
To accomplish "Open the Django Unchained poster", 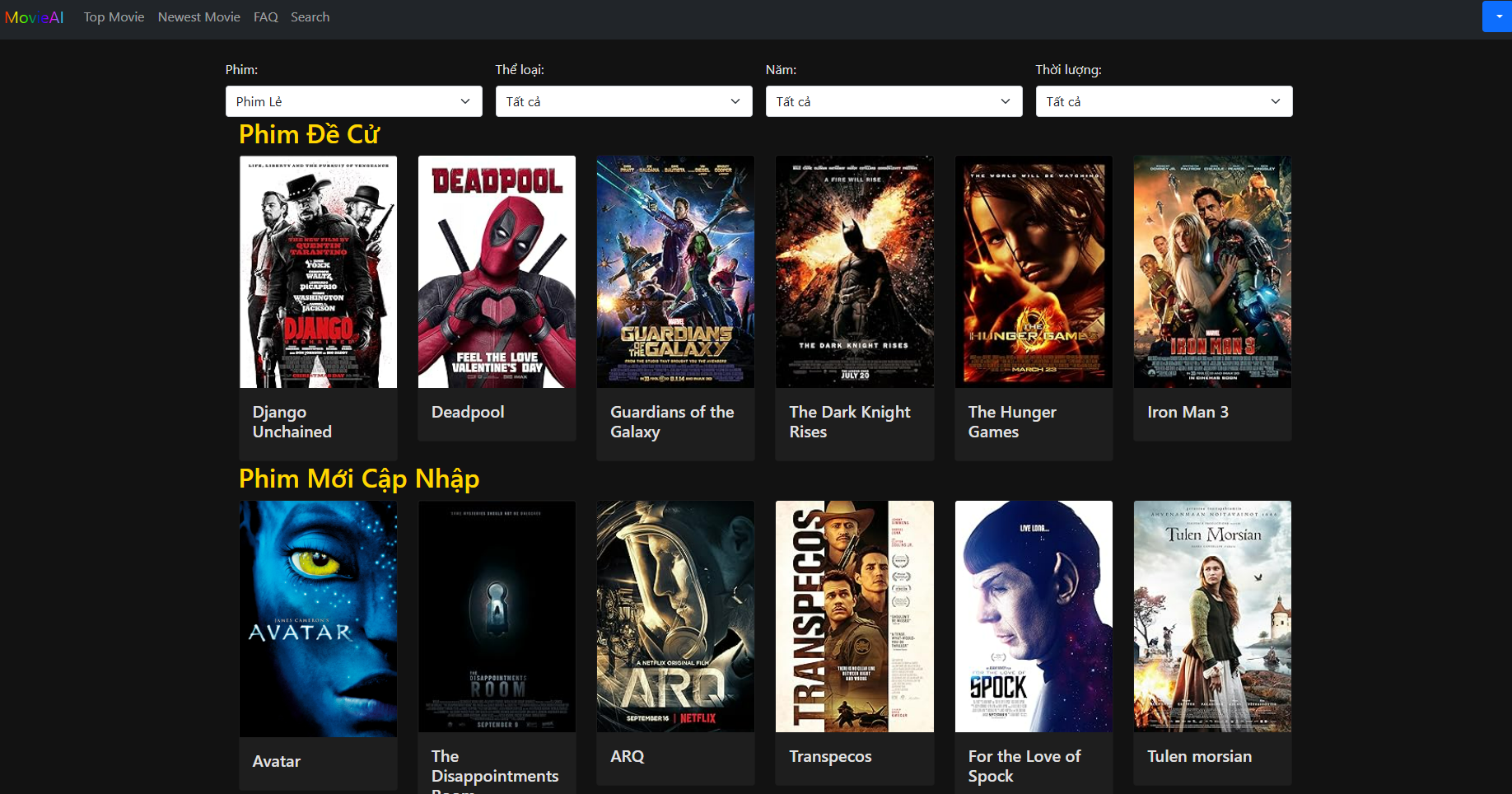I will [x=318, y=272].
